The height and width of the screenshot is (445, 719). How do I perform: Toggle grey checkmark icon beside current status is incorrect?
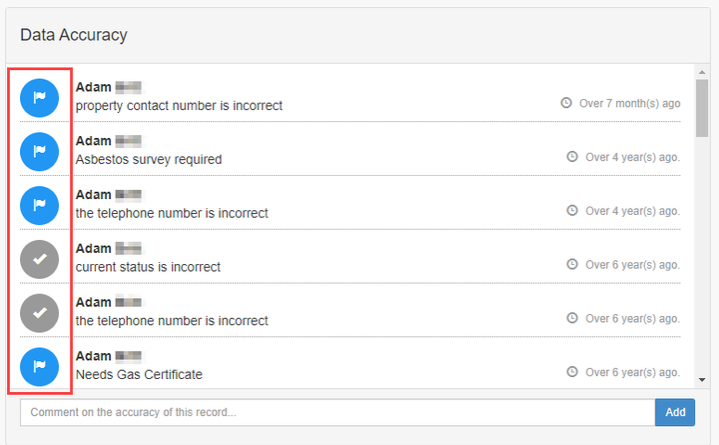[40, 259]
